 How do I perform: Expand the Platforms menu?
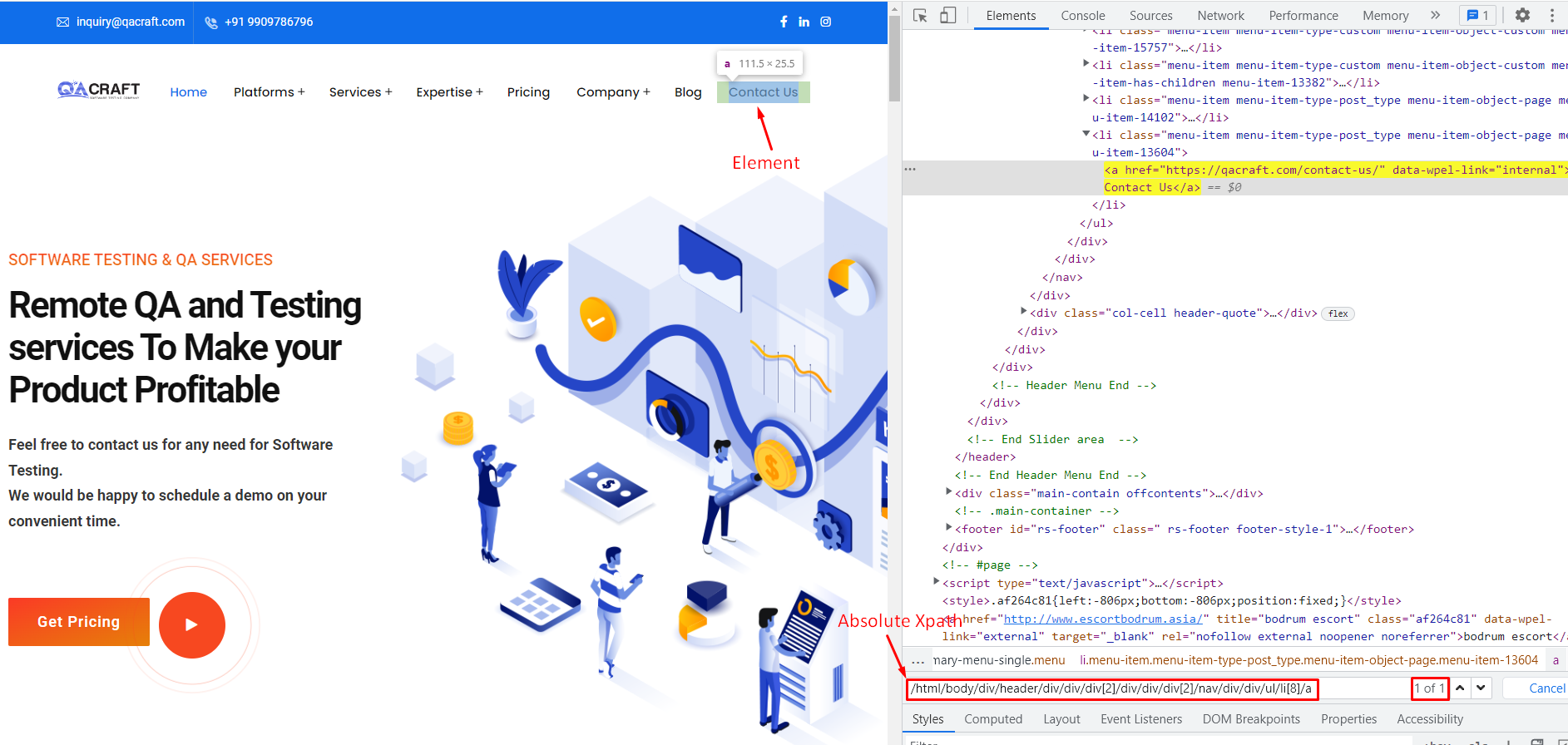(269, 92)
